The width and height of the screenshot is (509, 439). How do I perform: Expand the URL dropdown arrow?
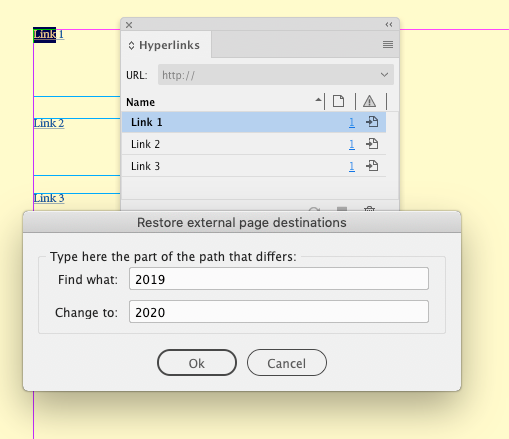point(384,75)
